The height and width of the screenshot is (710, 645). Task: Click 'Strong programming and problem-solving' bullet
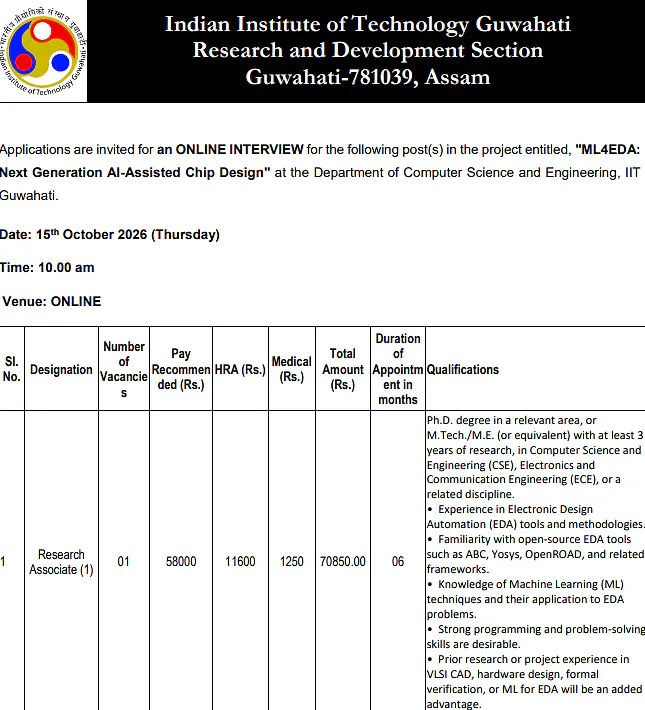tap(536, 629)
